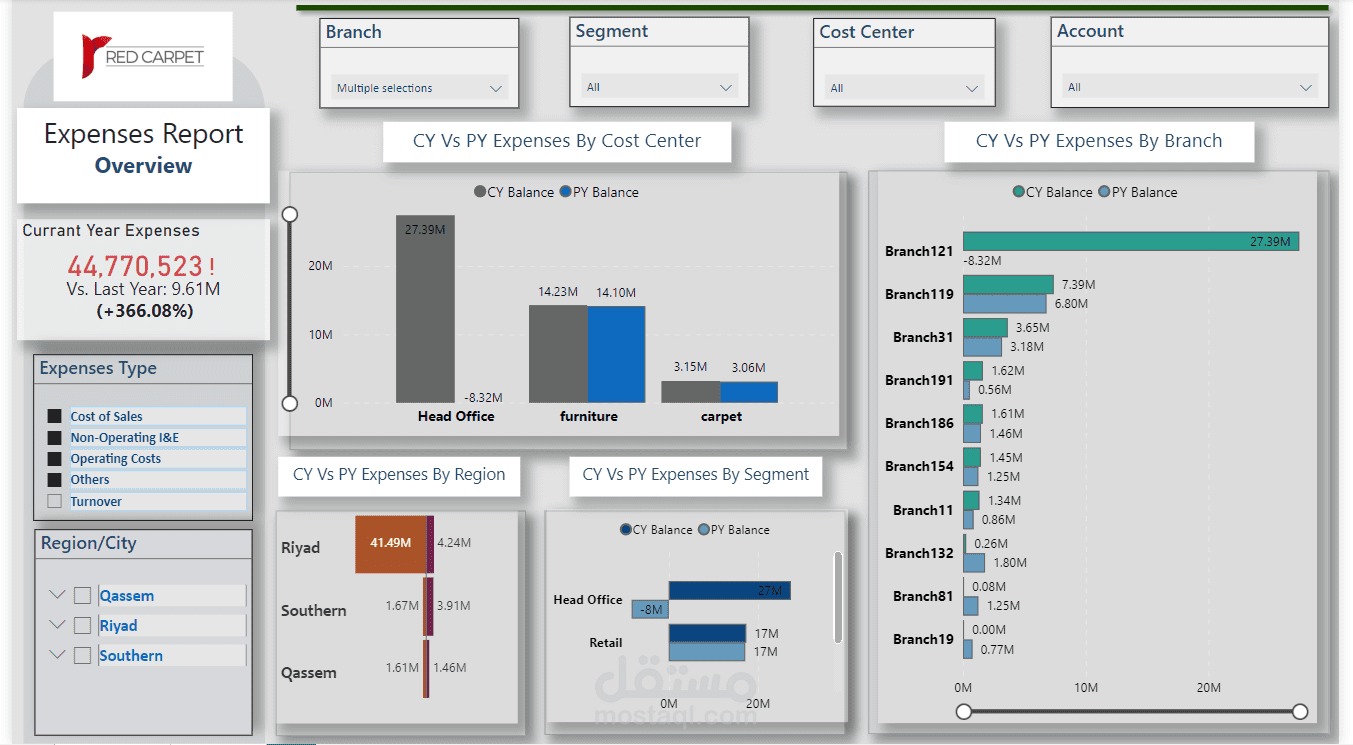Screen dimensions: 1353x745
Task: Toggle the Non-Operating I&E checkbox
Action: pos(54,437)
